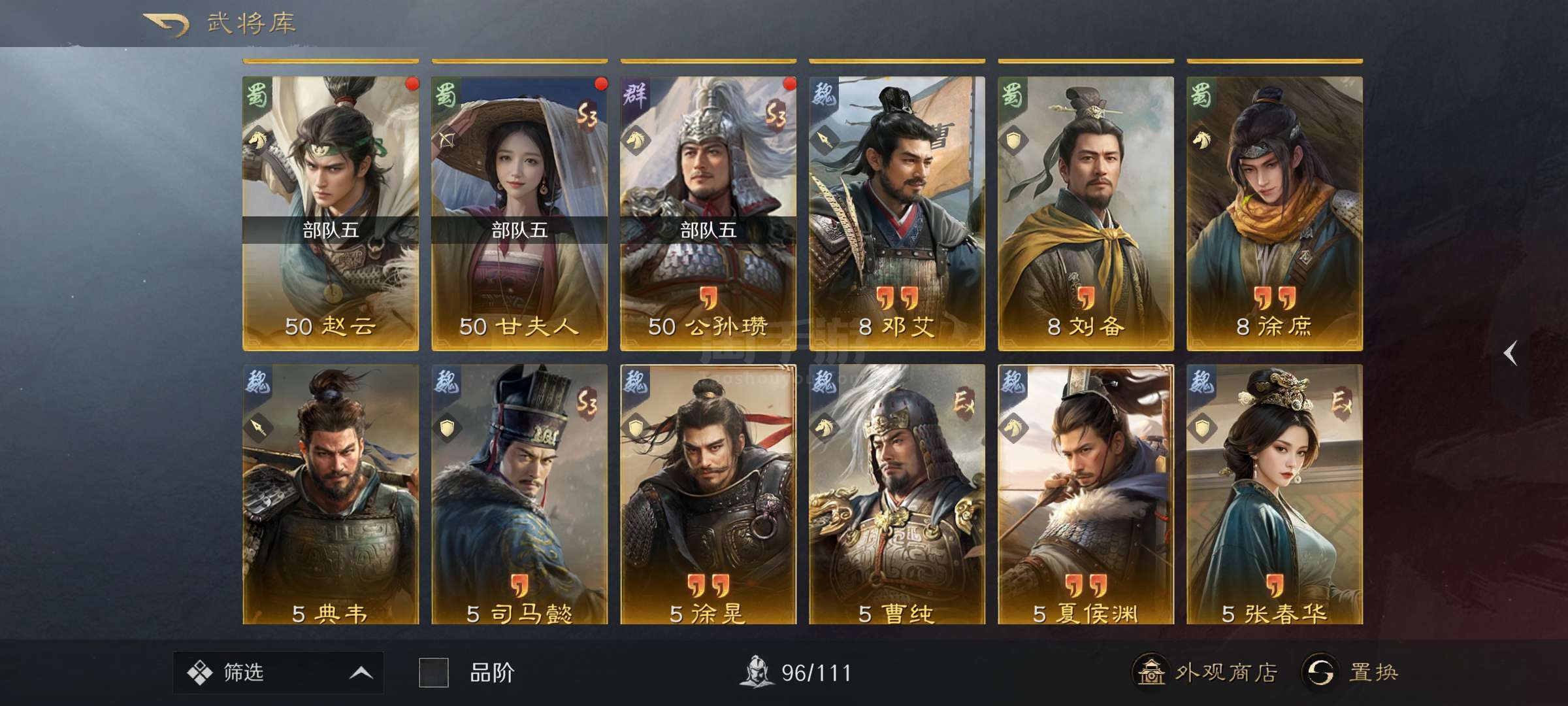Click the 夏侯渊 general card
Screen dimensions: 1568x706
pos(1086,494)
